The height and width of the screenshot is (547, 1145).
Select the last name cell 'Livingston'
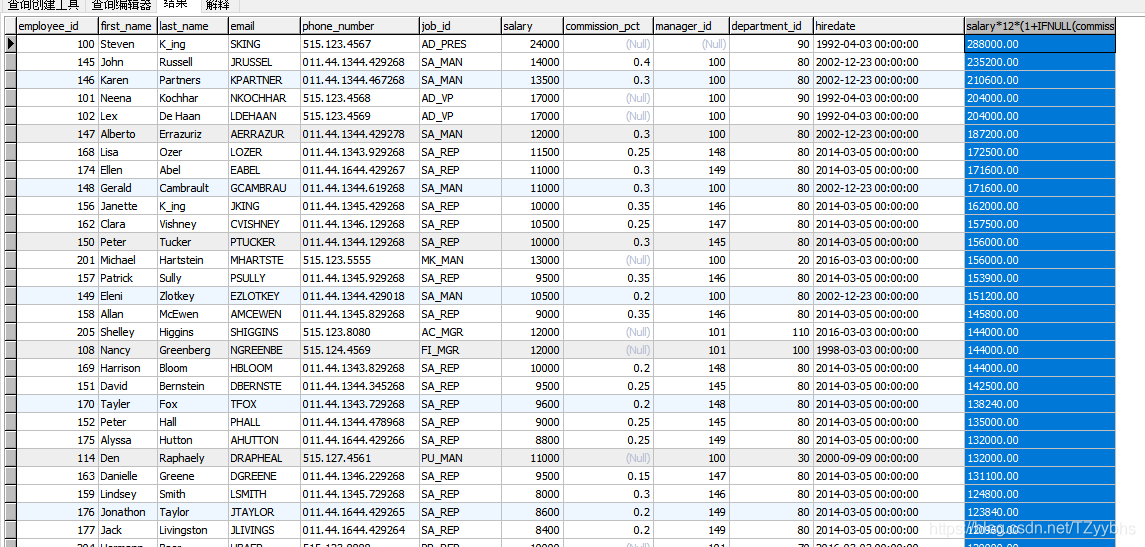[x=192, y=530]
